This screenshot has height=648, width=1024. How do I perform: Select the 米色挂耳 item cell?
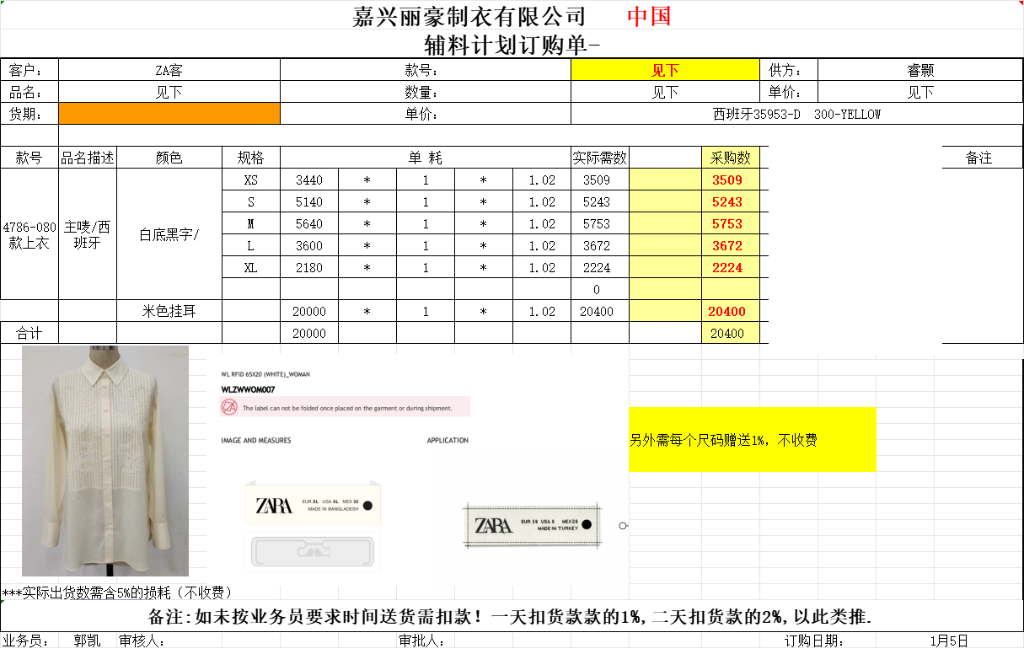169,311
